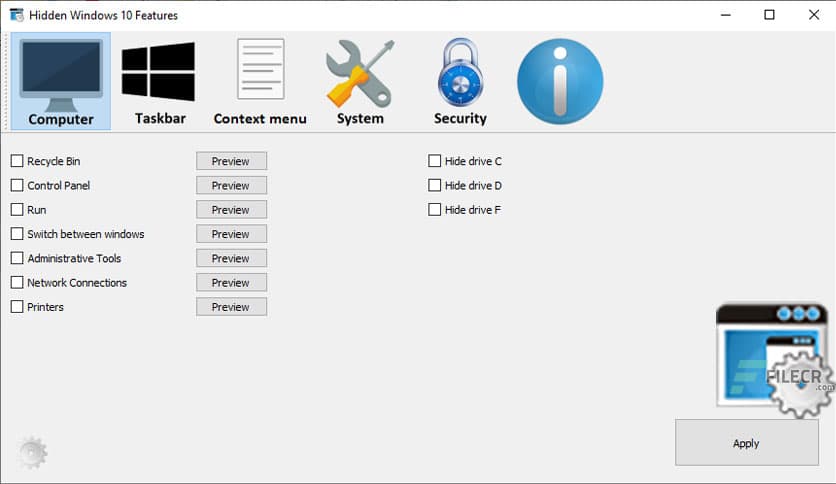Toggle the Hide drive F checkbox

435,209
